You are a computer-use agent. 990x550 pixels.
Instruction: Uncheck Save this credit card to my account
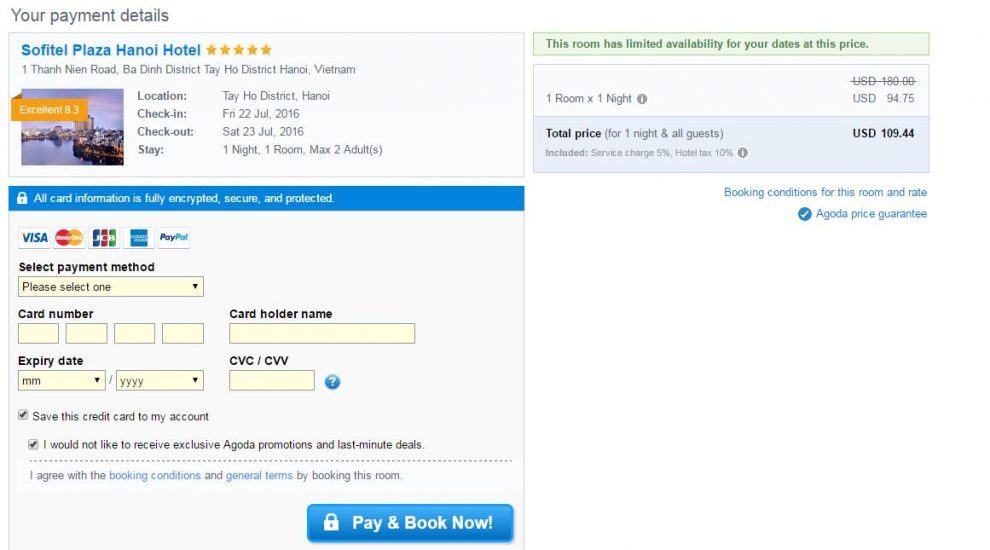[23, 415]
